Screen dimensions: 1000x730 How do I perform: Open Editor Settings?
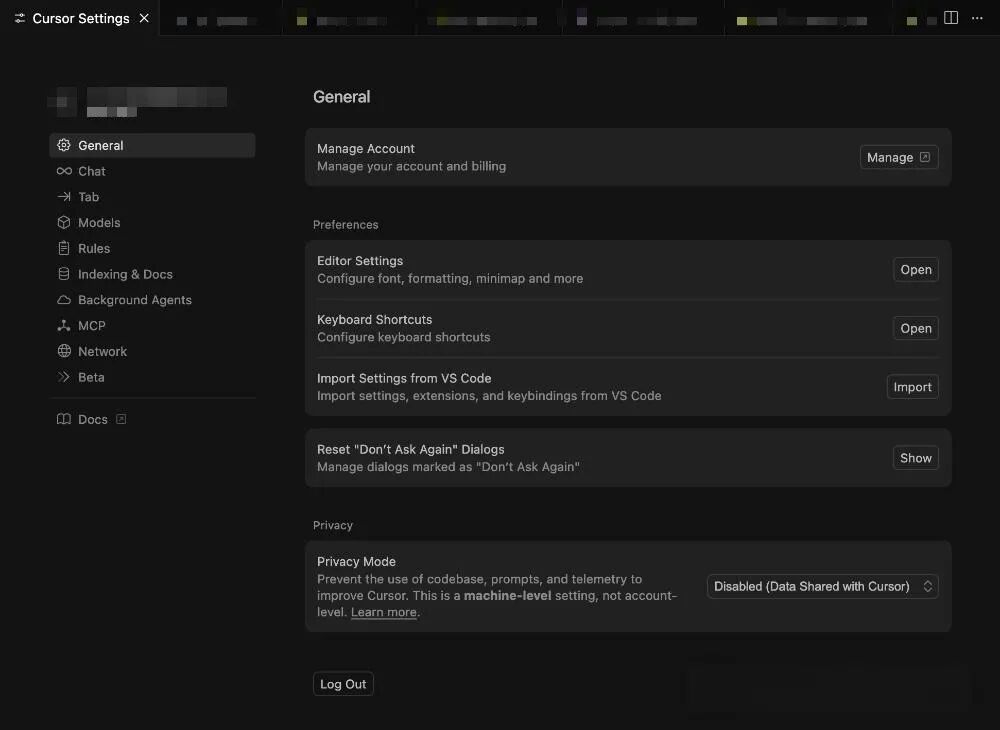click(915, 270)
